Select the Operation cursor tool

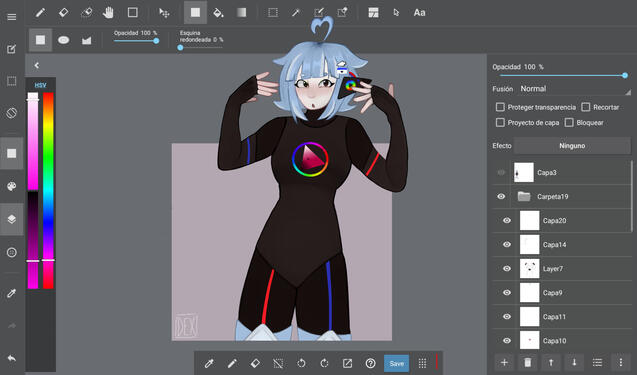click(x=396, y=13)
